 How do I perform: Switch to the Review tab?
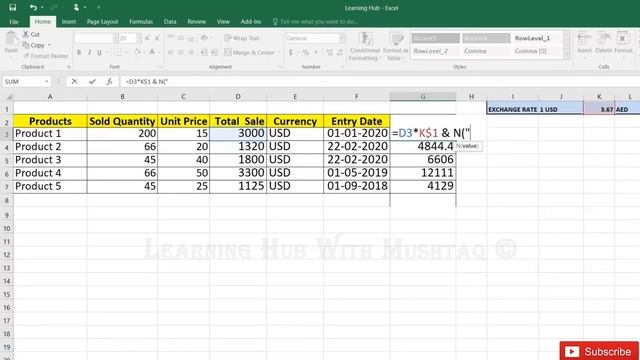[x=196, y=22]
